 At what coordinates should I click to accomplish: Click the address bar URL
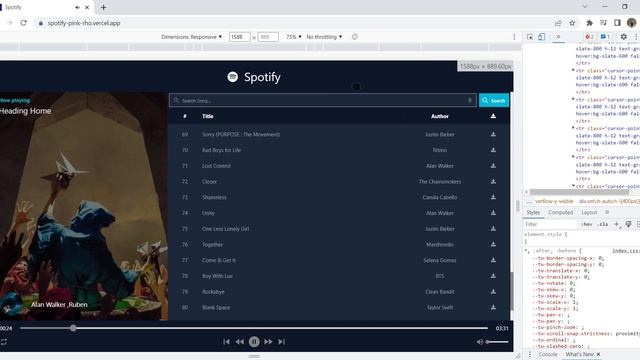click(84, 23)
